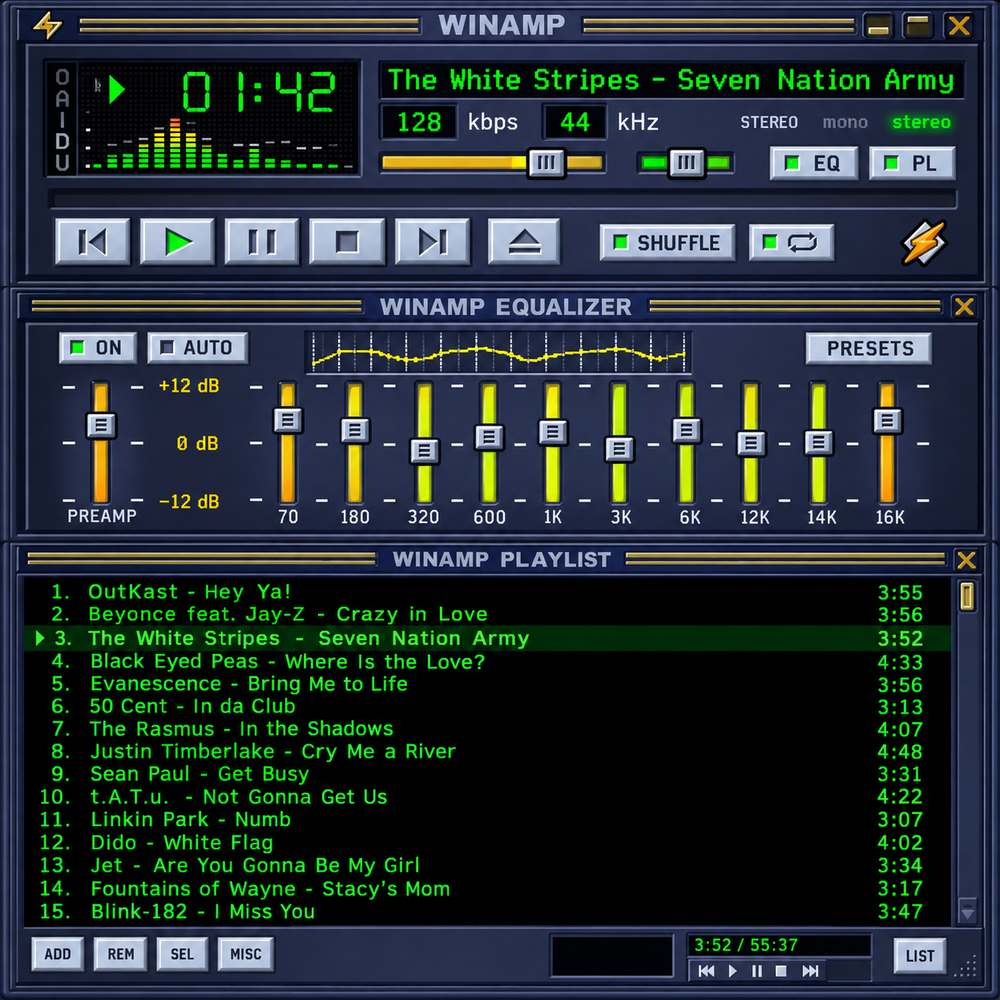Select Justin Timberlake - Cry Me a River
Screen dimensions: 1000x1000
coord(487,751)
